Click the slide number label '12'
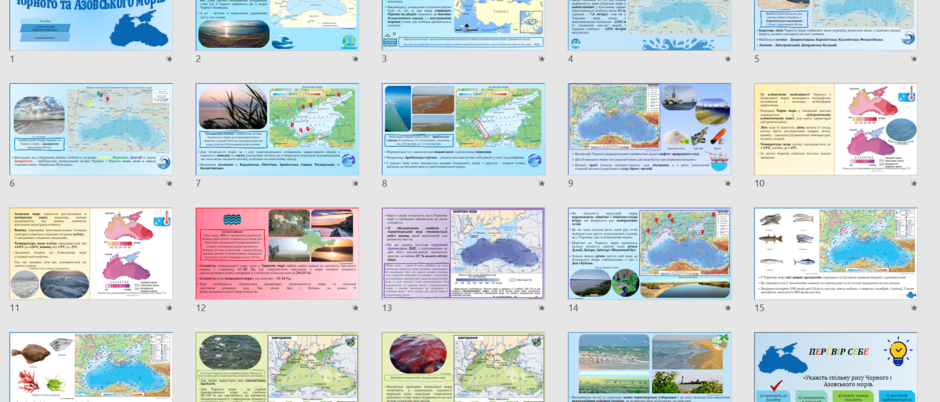The height and width of the screenshot is (402, 940). point(200,308)
